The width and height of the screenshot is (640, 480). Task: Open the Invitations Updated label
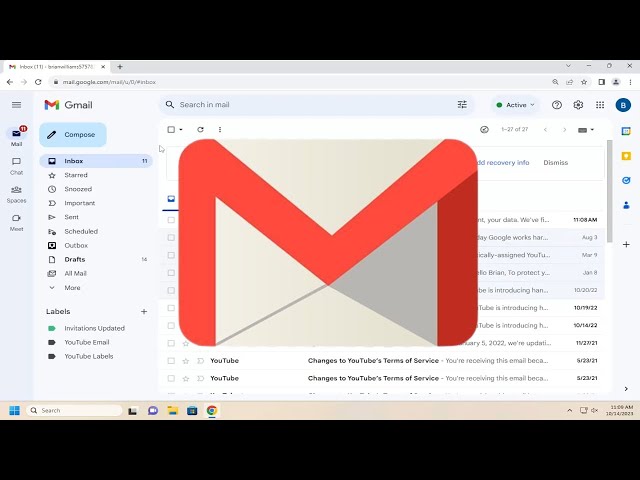point(94,328)
